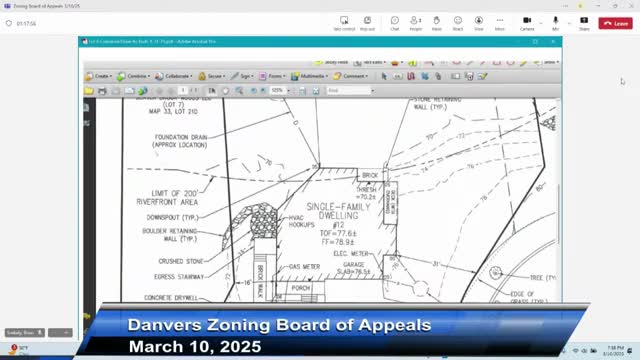Viewport: 640px width, 360px height.
Task: Click the zoom in plus button
Action: coord(263,91)
